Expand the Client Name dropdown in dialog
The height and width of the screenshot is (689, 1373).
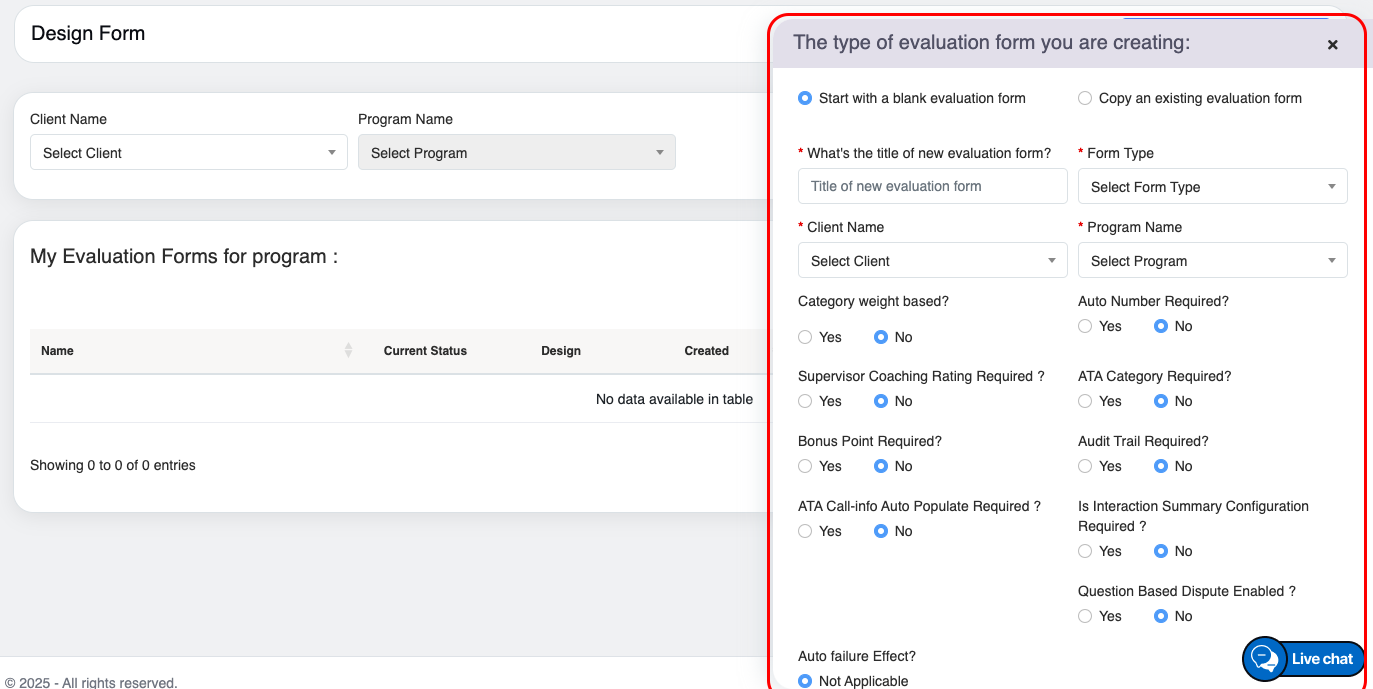[932, 261]
